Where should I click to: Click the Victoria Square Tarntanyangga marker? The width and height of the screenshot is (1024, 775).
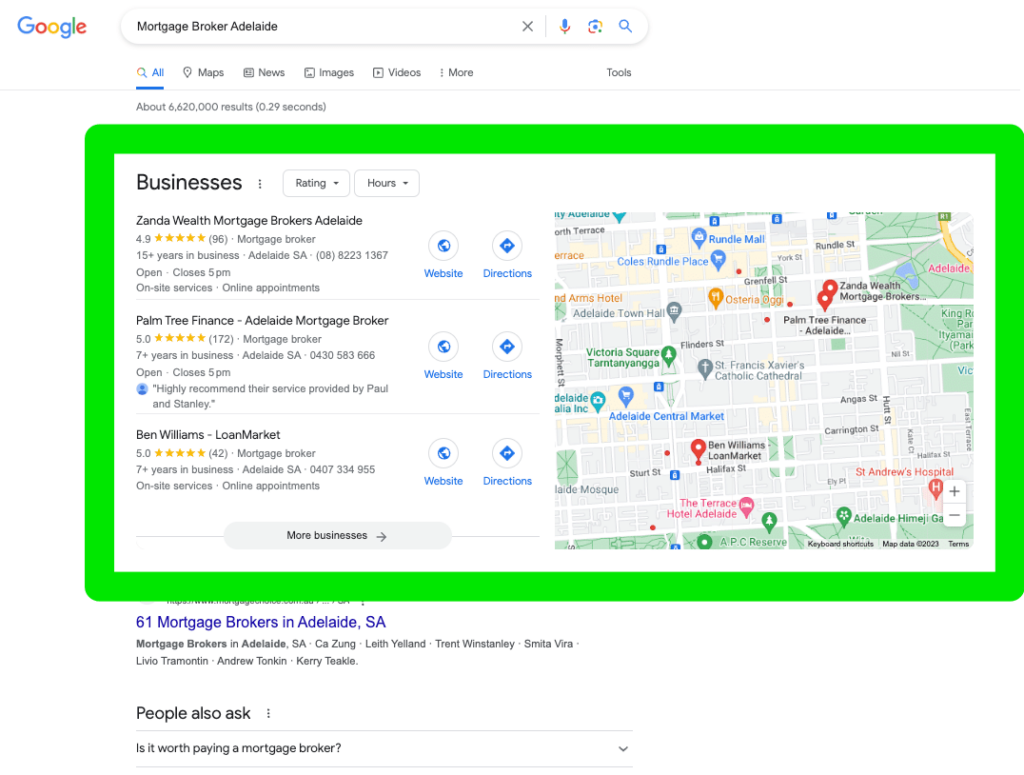668,355
